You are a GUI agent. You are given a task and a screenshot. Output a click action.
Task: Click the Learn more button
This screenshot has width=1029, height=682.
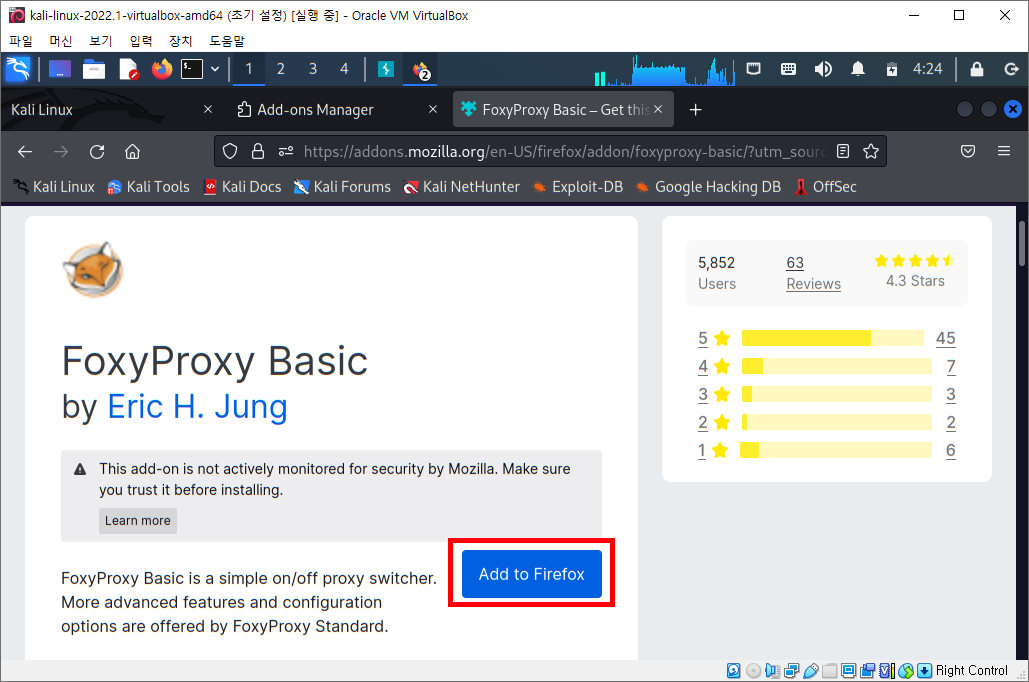[x=138, y=521]
